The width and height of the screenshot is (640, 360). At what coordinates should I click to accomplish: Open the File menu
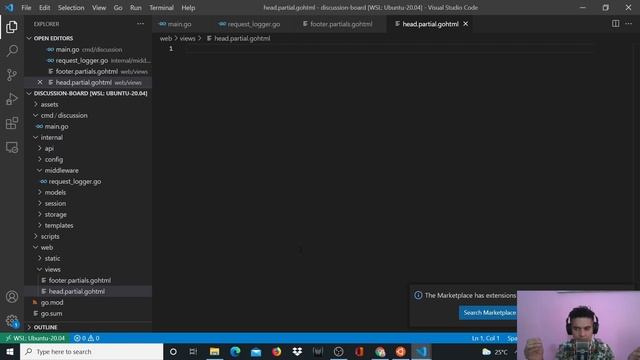[26, 8]
